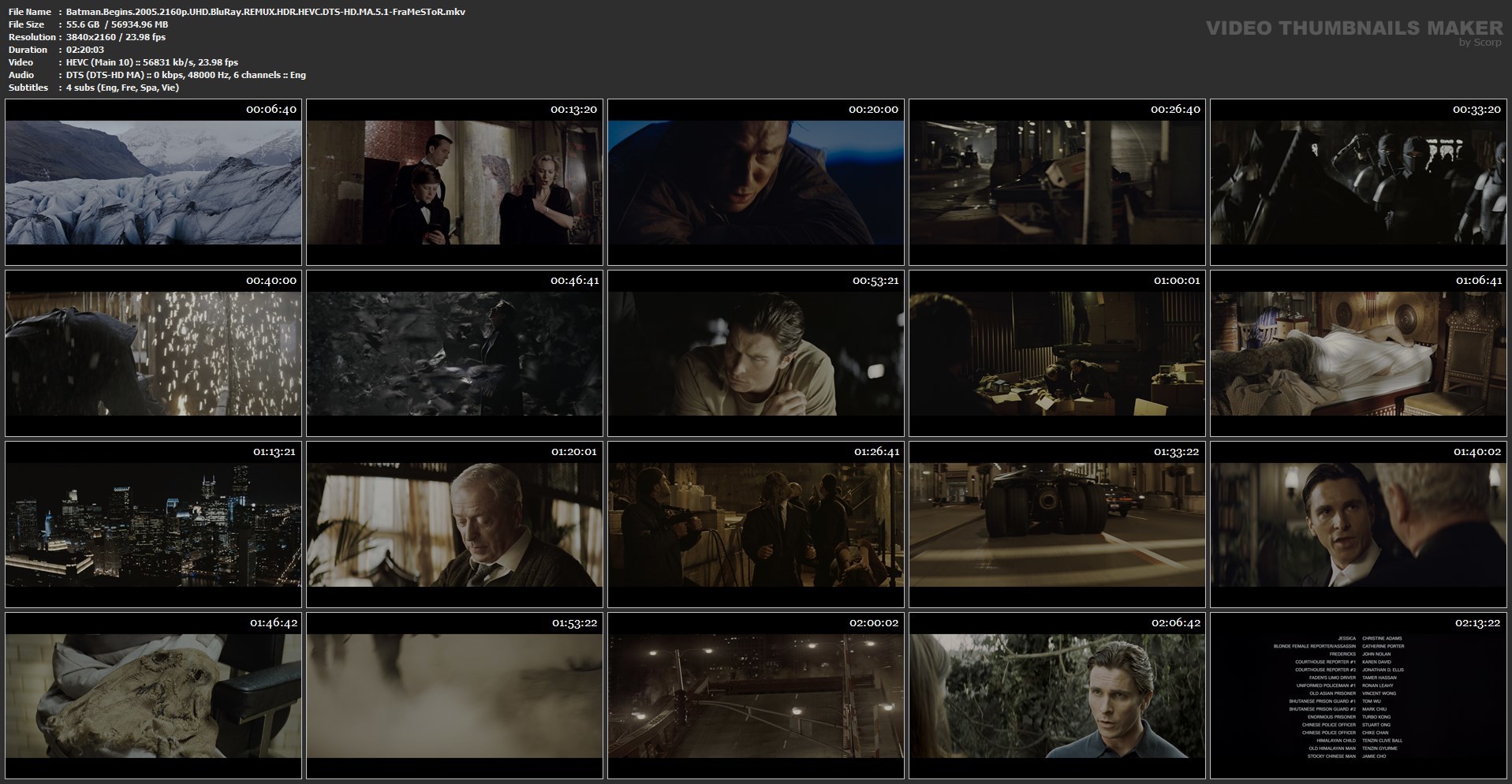Viewport: 1512px width, 784px height.
Task: Open the dark alley thumbnail at 00:26:40
Action: pyautogui.click(x=1057, y=182)
